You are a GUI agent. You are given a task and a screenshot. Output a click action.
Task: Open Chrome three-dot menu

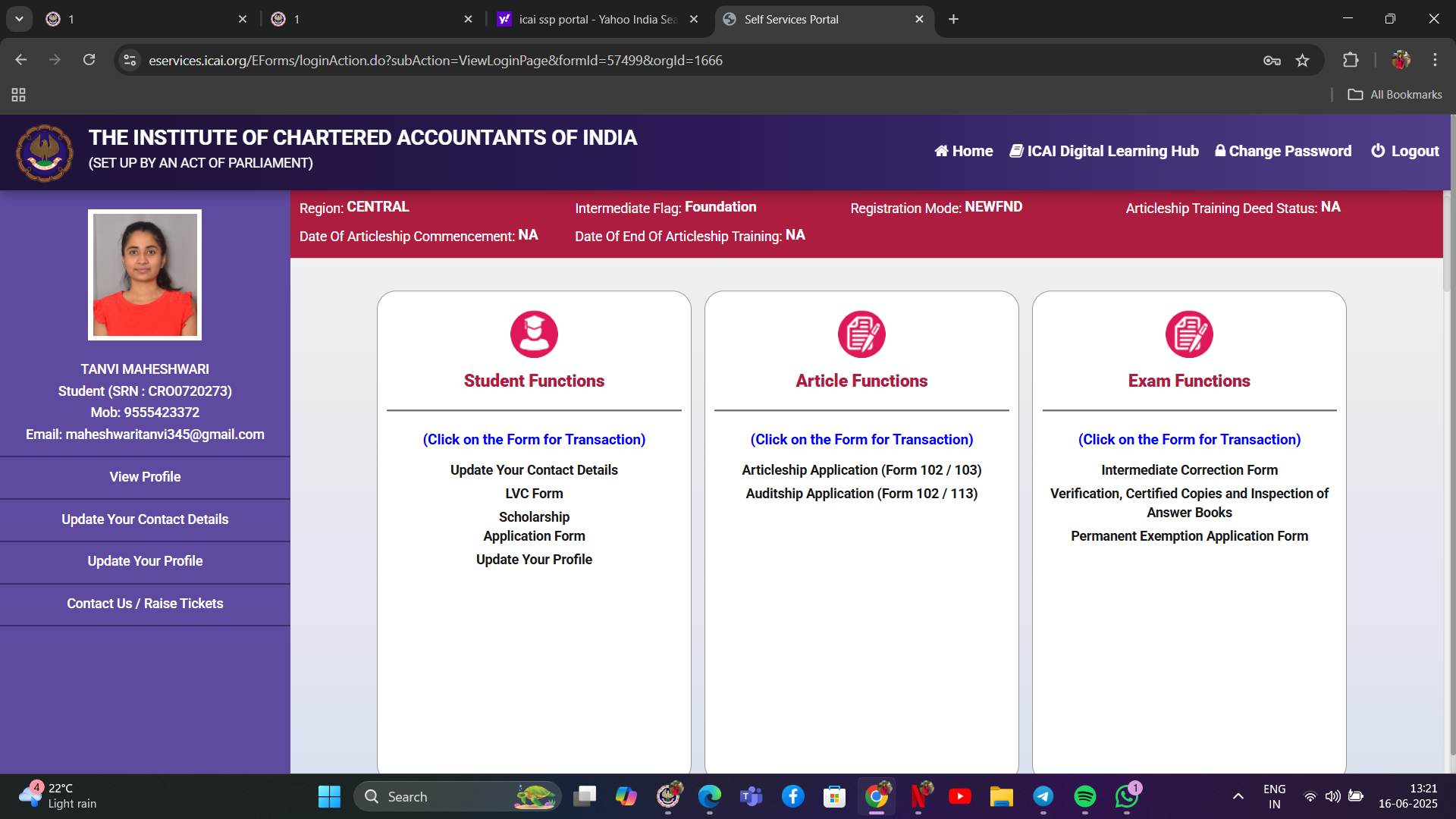pyautogui.click(x=1435, y=60)
